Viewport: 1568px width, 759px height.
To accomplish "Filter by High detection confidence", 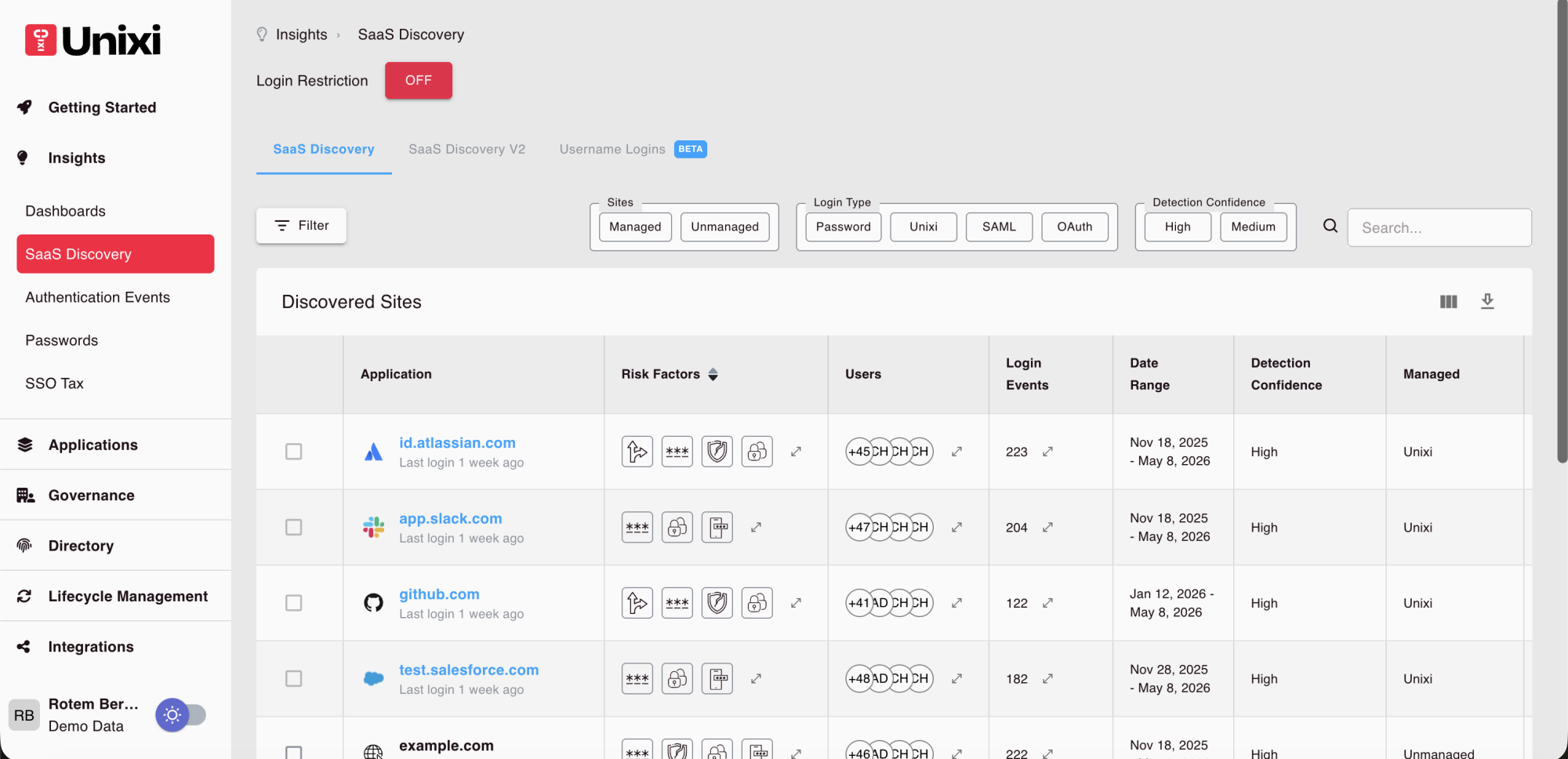I will (1178, 227).
